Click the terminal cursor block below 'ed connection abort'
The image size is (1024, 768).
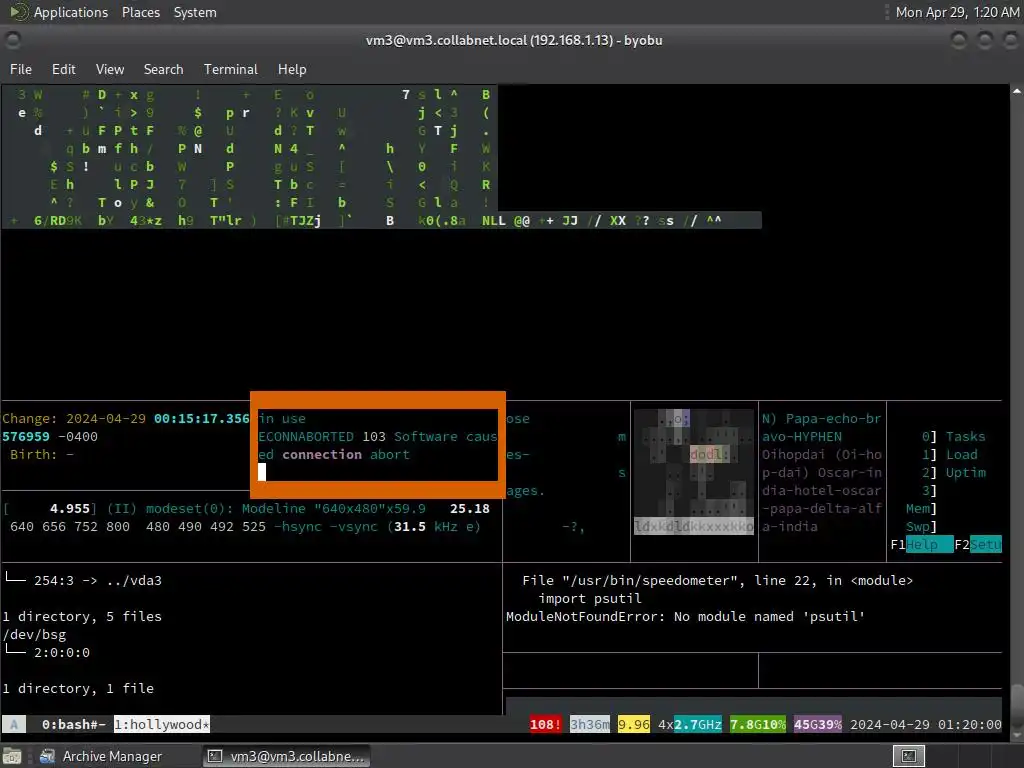(x=262, y=472)
